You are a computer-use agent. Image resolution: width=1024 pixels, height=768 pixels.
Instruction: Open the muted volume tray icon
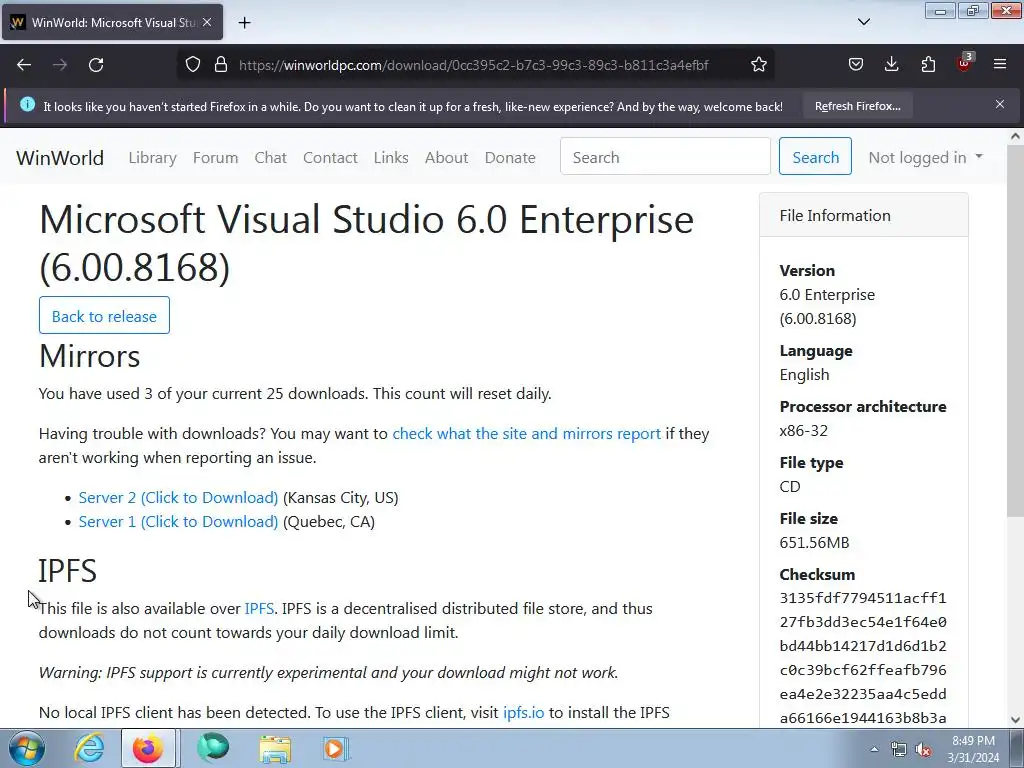pyautogui.click(x=923, y=750)
